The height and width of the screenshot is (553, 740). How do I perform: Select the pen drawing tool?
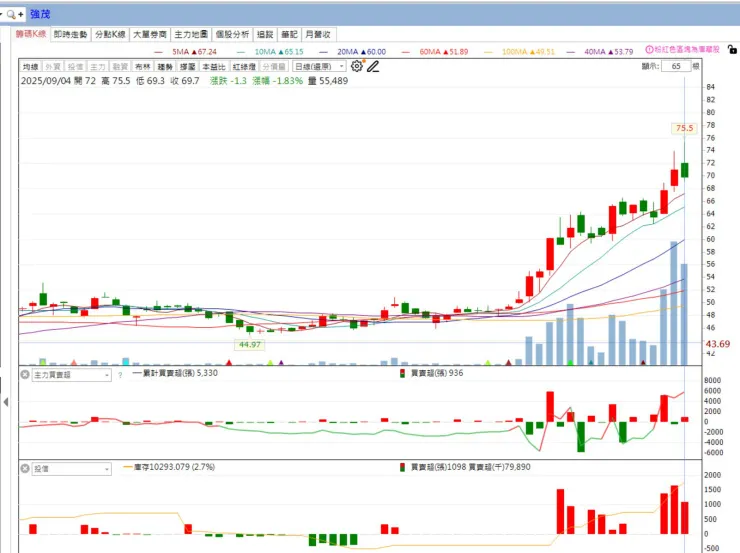click(x=373, y=67)
